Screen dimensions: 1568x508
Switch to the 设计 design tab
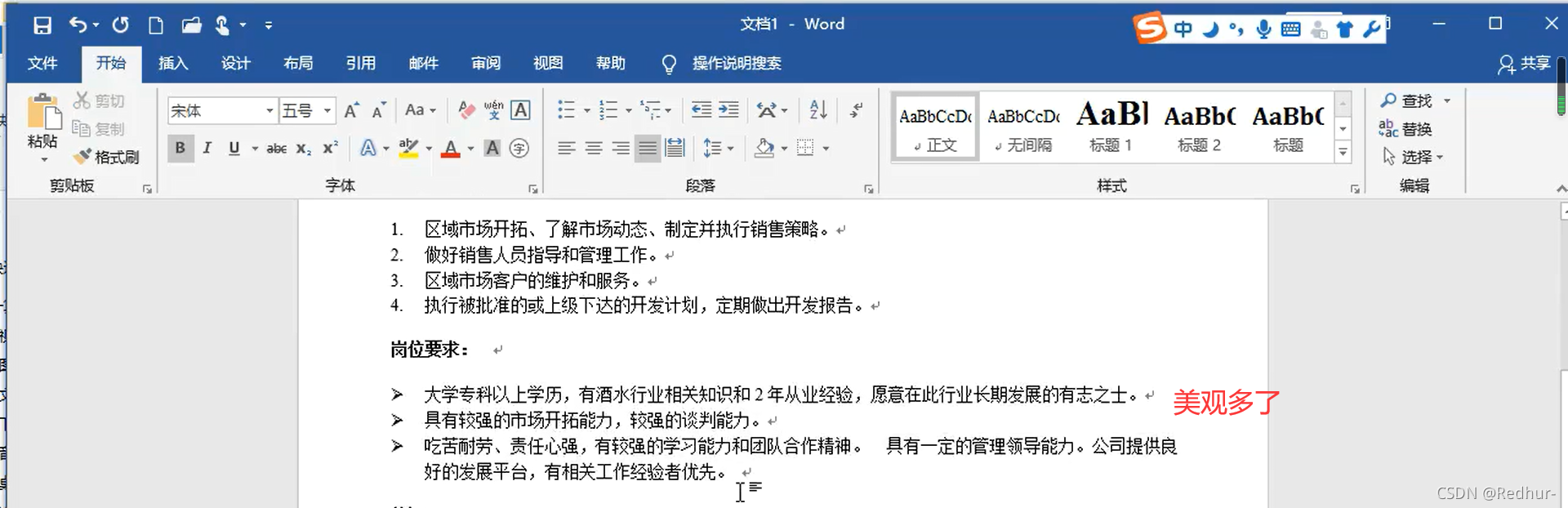pyautogui.click(x=236, y=64)
